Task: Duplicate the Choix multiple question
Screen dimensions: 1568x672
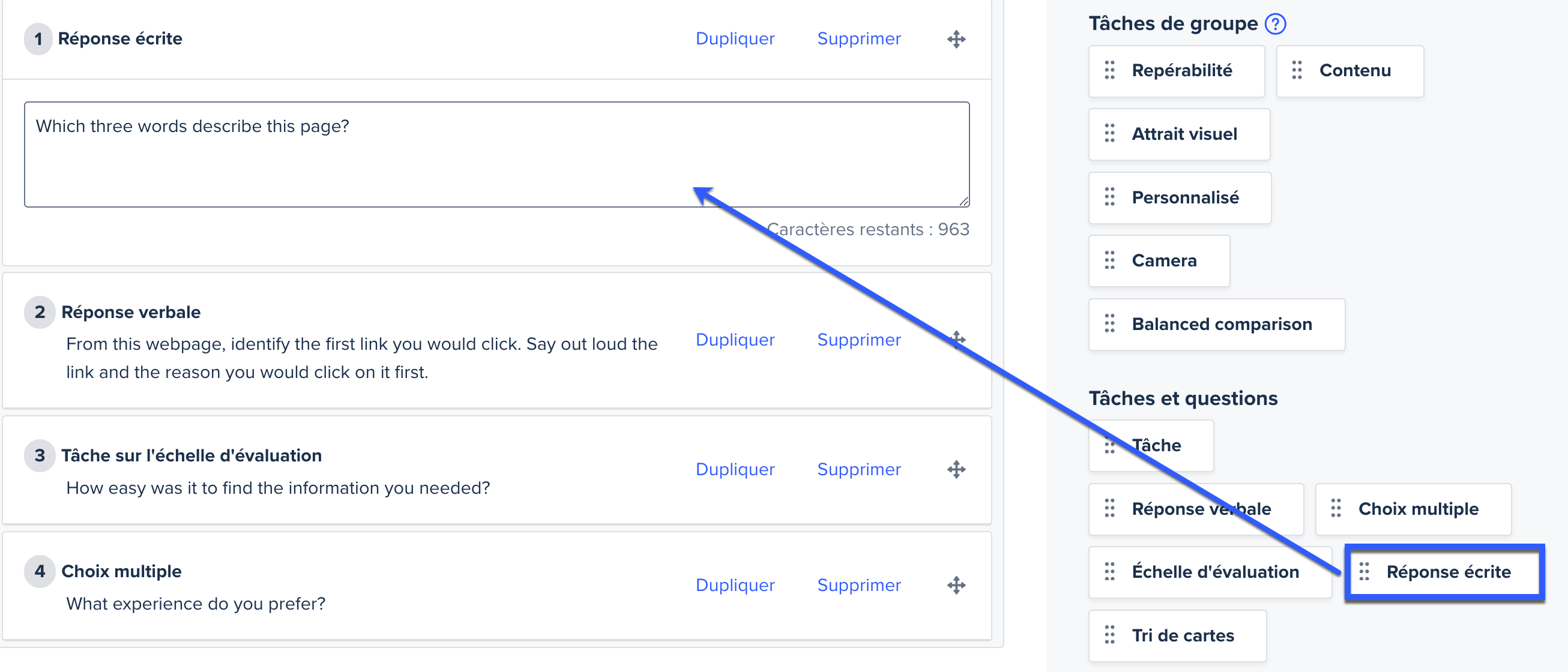Action: (735, 585)
